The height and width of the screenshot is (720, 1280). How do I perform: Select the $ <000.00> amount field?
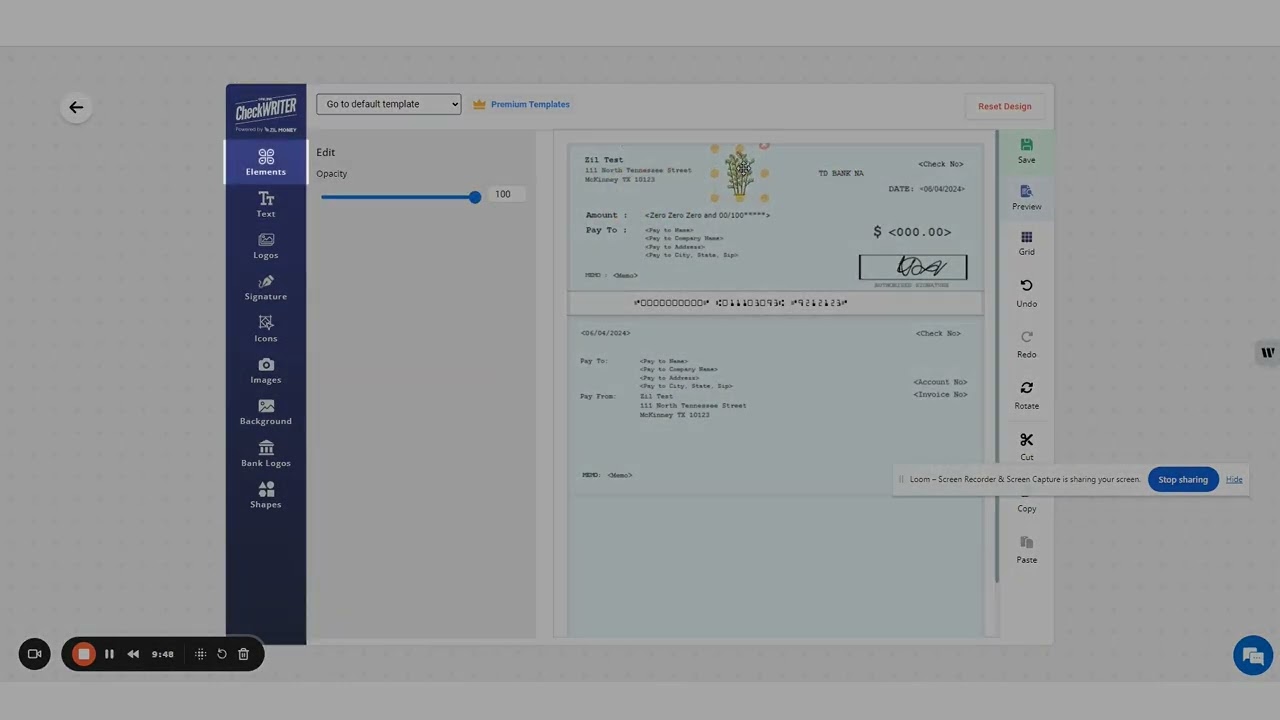pos(912,232)
